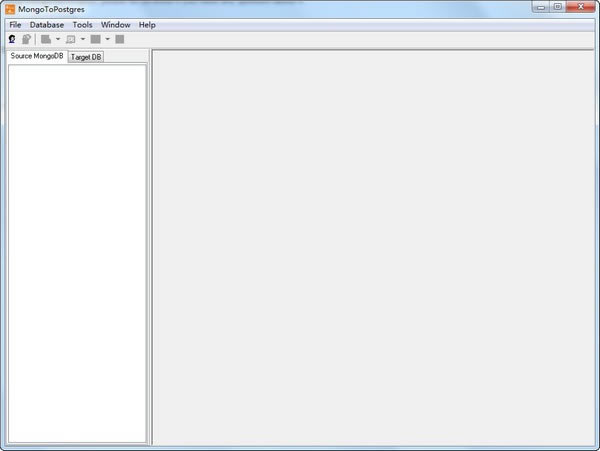The height and width of the screenshot is (451, 600).
Task: Open the File menu
Action: 15,25
